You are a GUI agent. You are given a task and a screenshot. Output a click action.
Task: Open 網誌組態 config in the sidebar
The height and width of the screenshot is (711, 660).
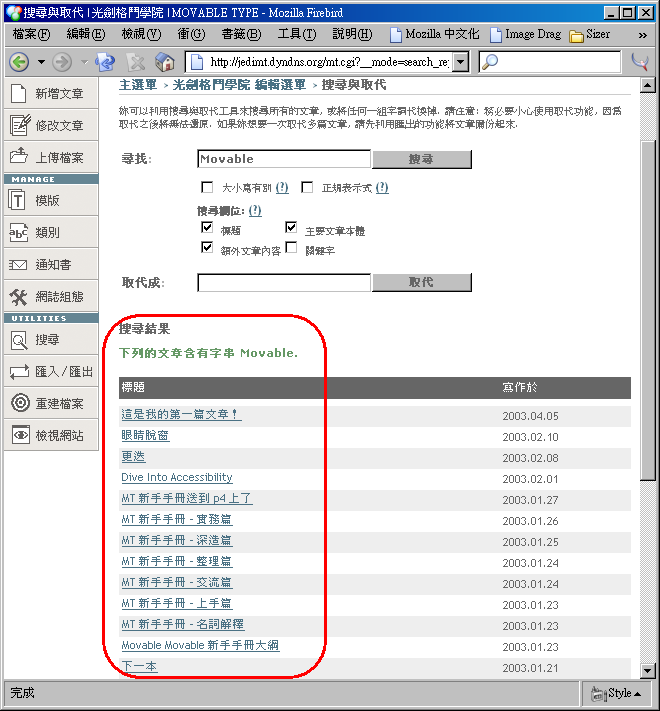(51, 297)
